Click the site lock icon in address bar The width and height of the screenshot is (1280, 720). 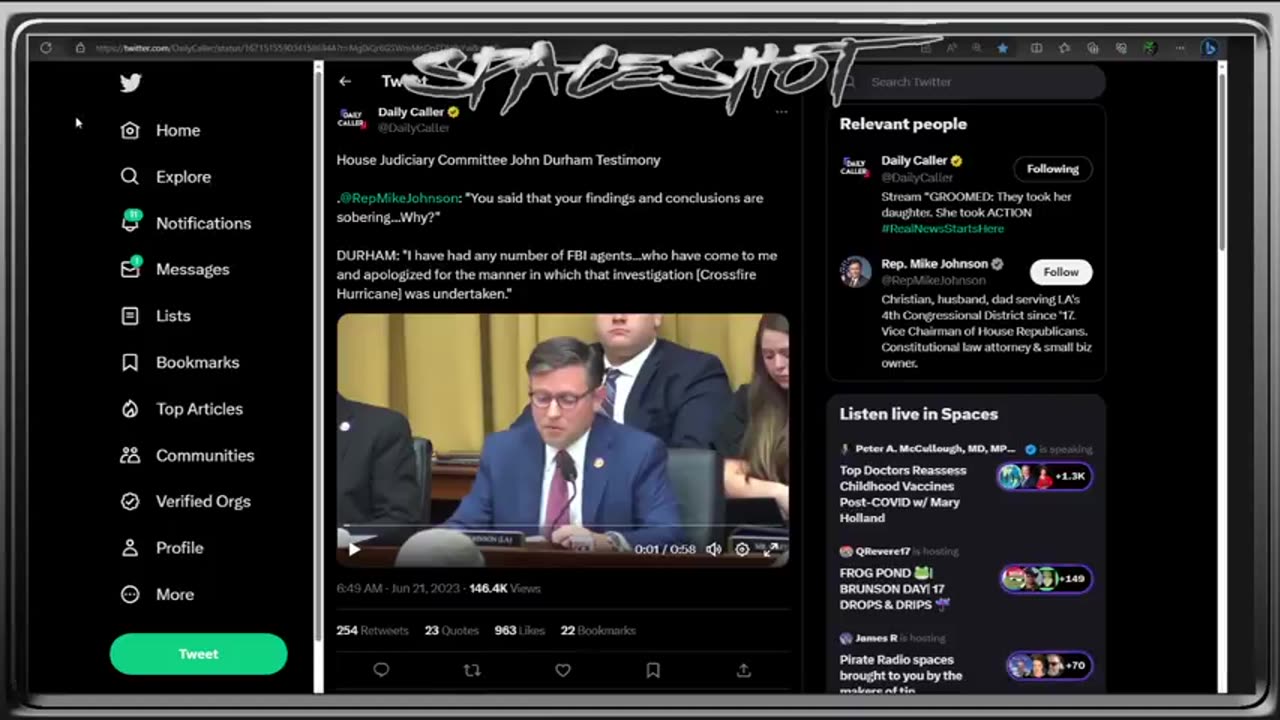(80, 47)
